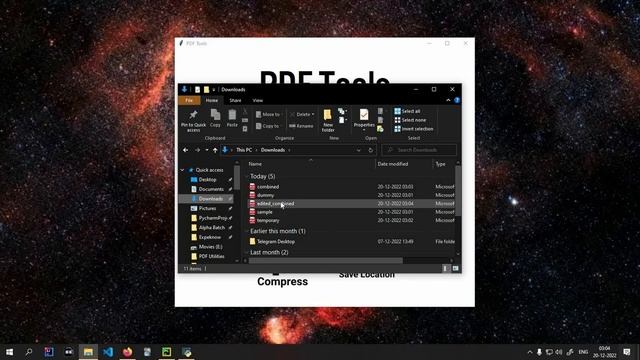Screen dimensions: 640x360
Task: Open the Windows Start menu
Action: click(9, 352)
